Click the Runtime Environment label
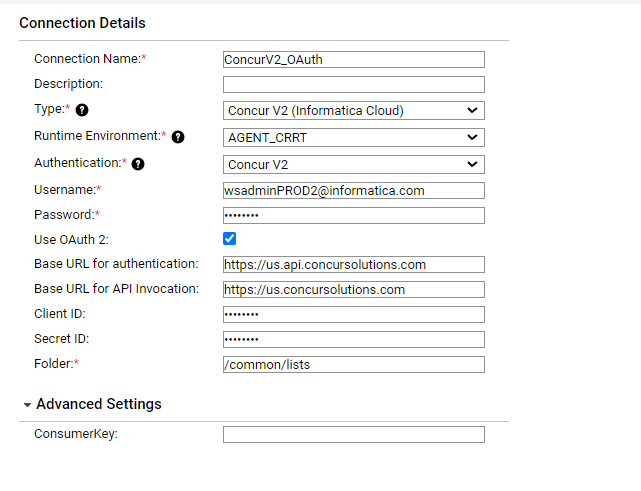This screenshot has height=491, width=641. click(100, 136)
